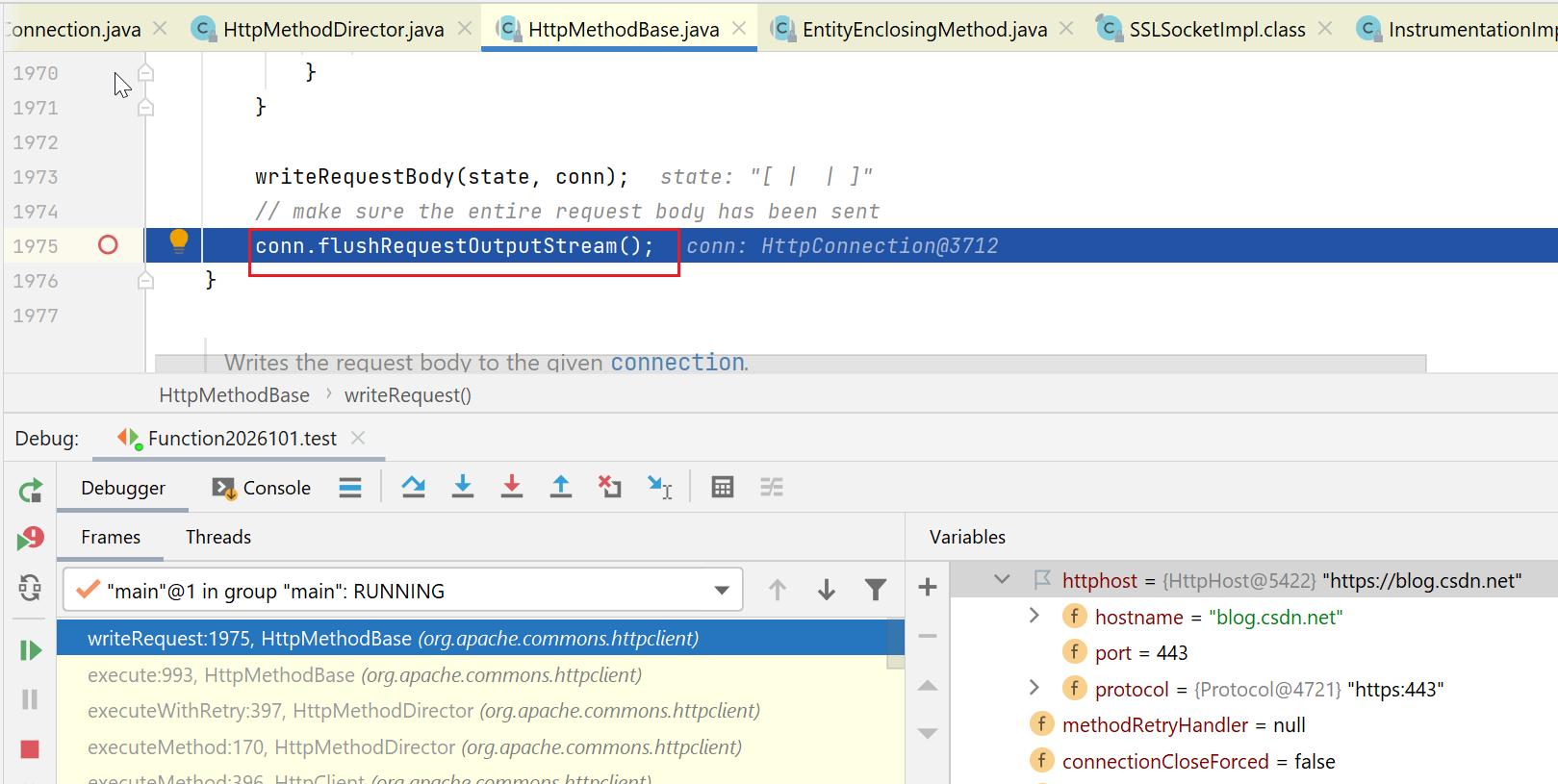Resume program execution
This screenshot has height=784, width=1558.
[x=30, y=650]
